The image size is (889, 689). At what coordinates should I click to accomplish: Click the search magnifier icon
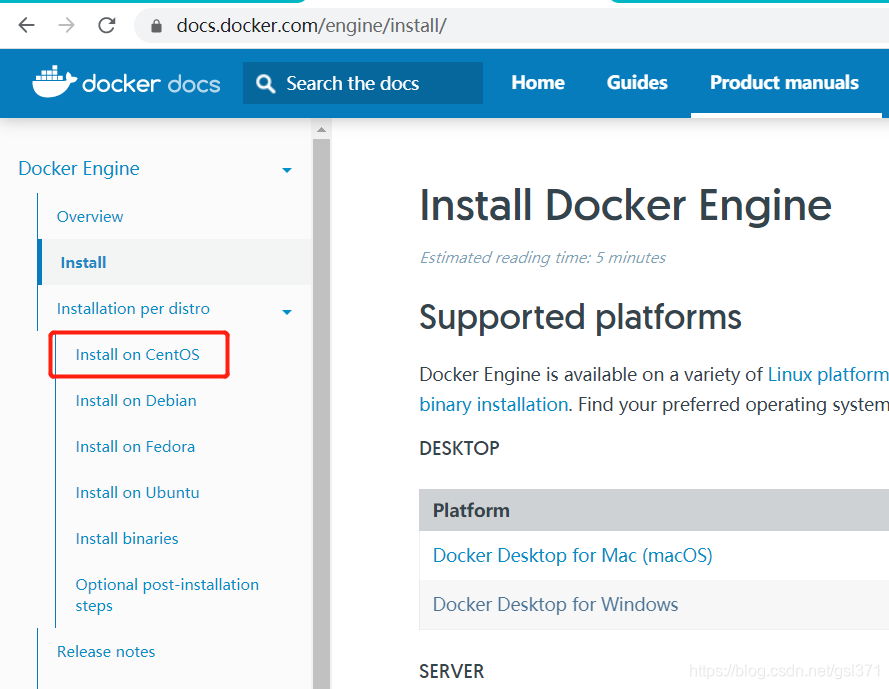pos(265,83)
